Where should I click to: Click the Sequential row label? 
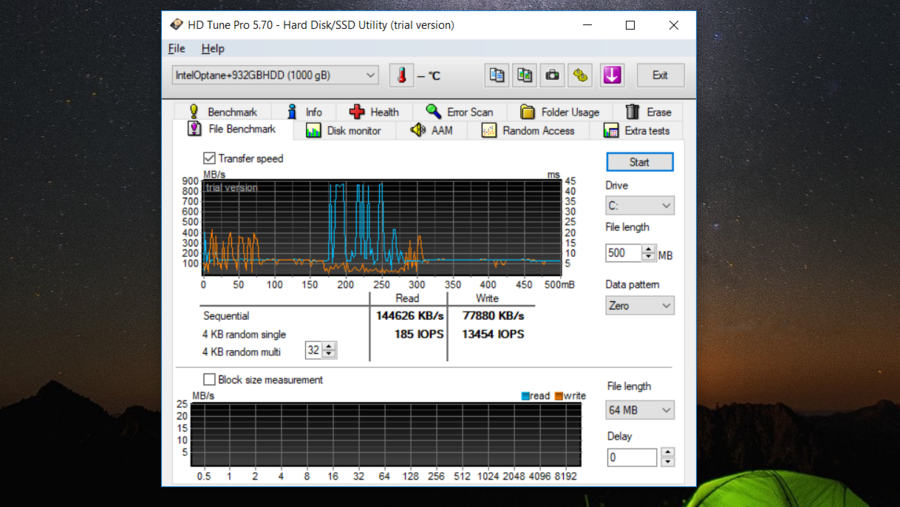(x=226, y=316)
